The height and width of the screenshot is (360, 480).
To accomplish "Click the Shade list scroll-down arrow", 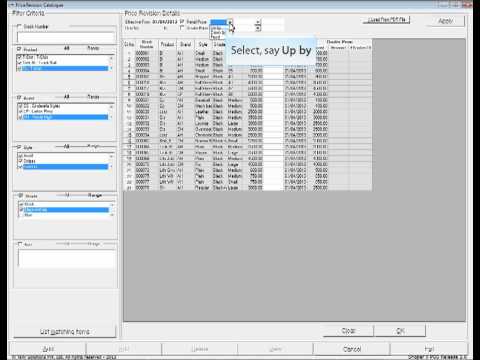I will click(x=112, y=215).
